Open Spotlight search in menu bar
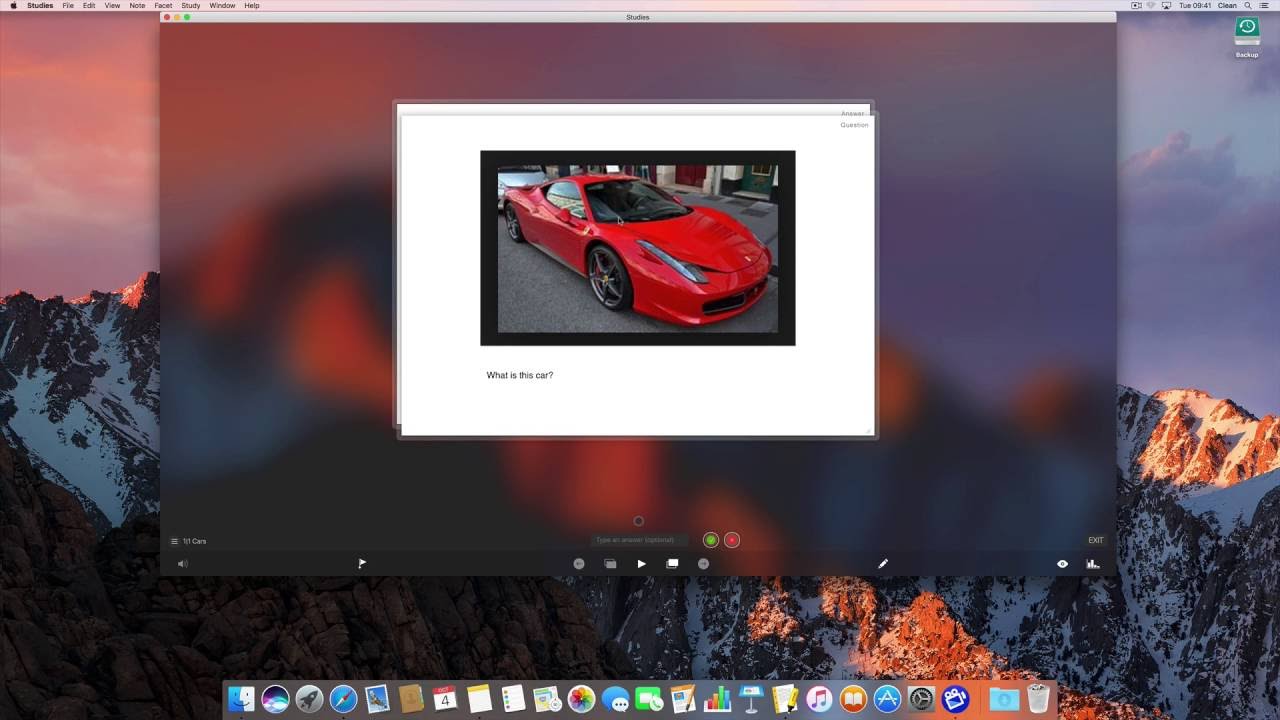This screenshot has height=720, width=1280. [x=1249, y=6]
